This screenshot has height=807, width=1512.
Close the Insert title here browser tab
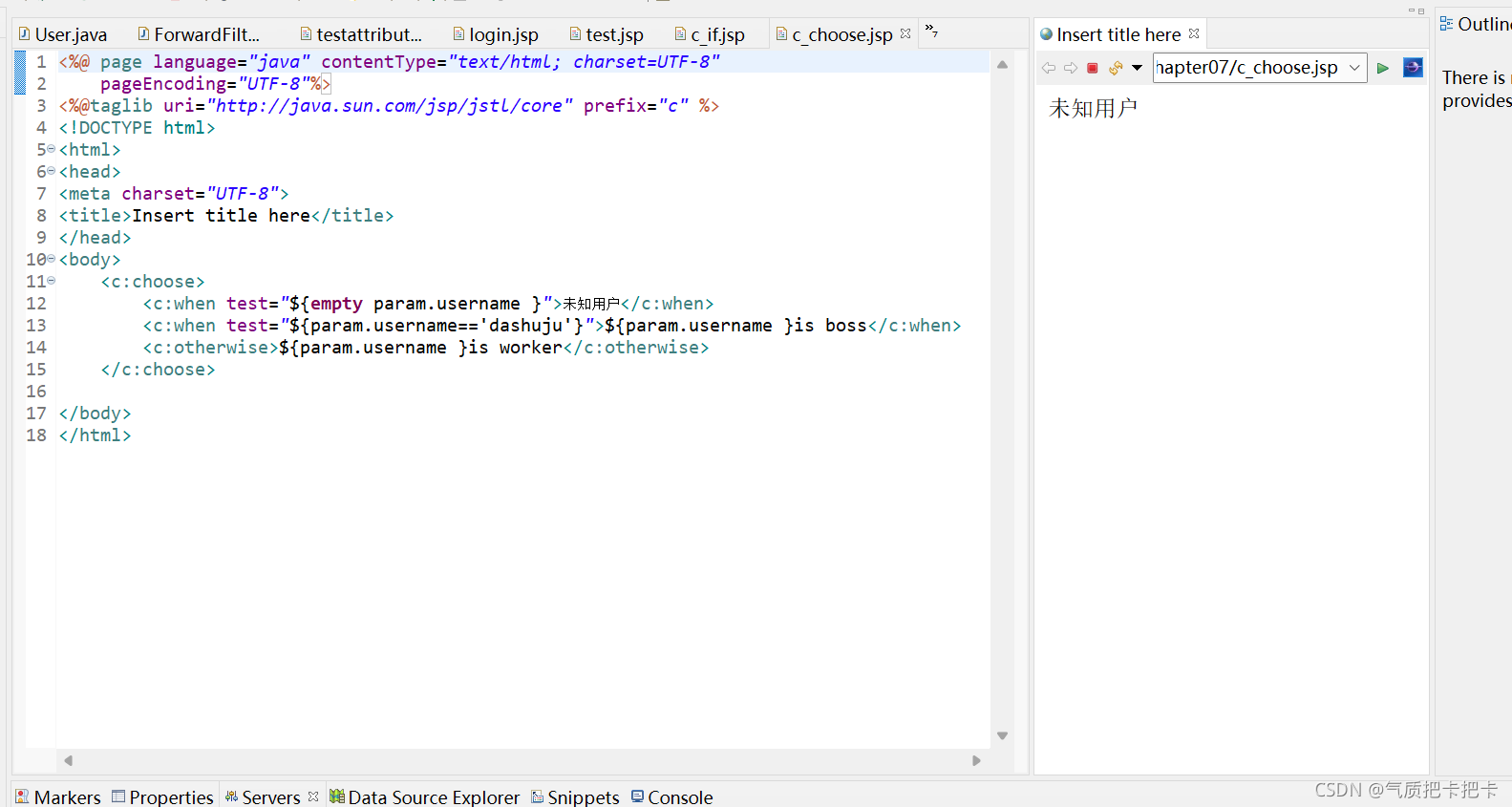tap(1194, 33)
